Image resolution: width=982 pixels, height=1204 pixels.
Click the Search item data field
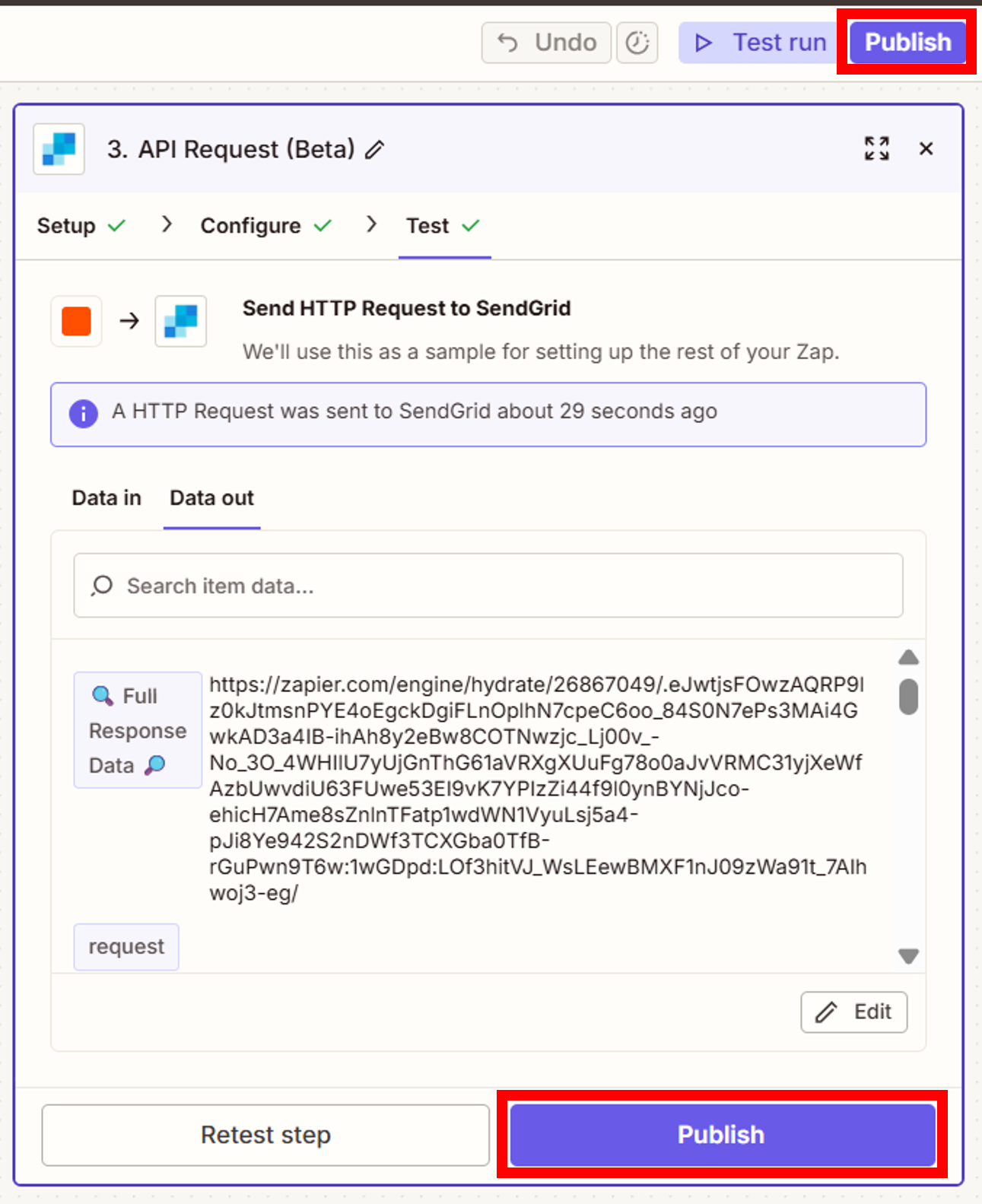[488, 586]
